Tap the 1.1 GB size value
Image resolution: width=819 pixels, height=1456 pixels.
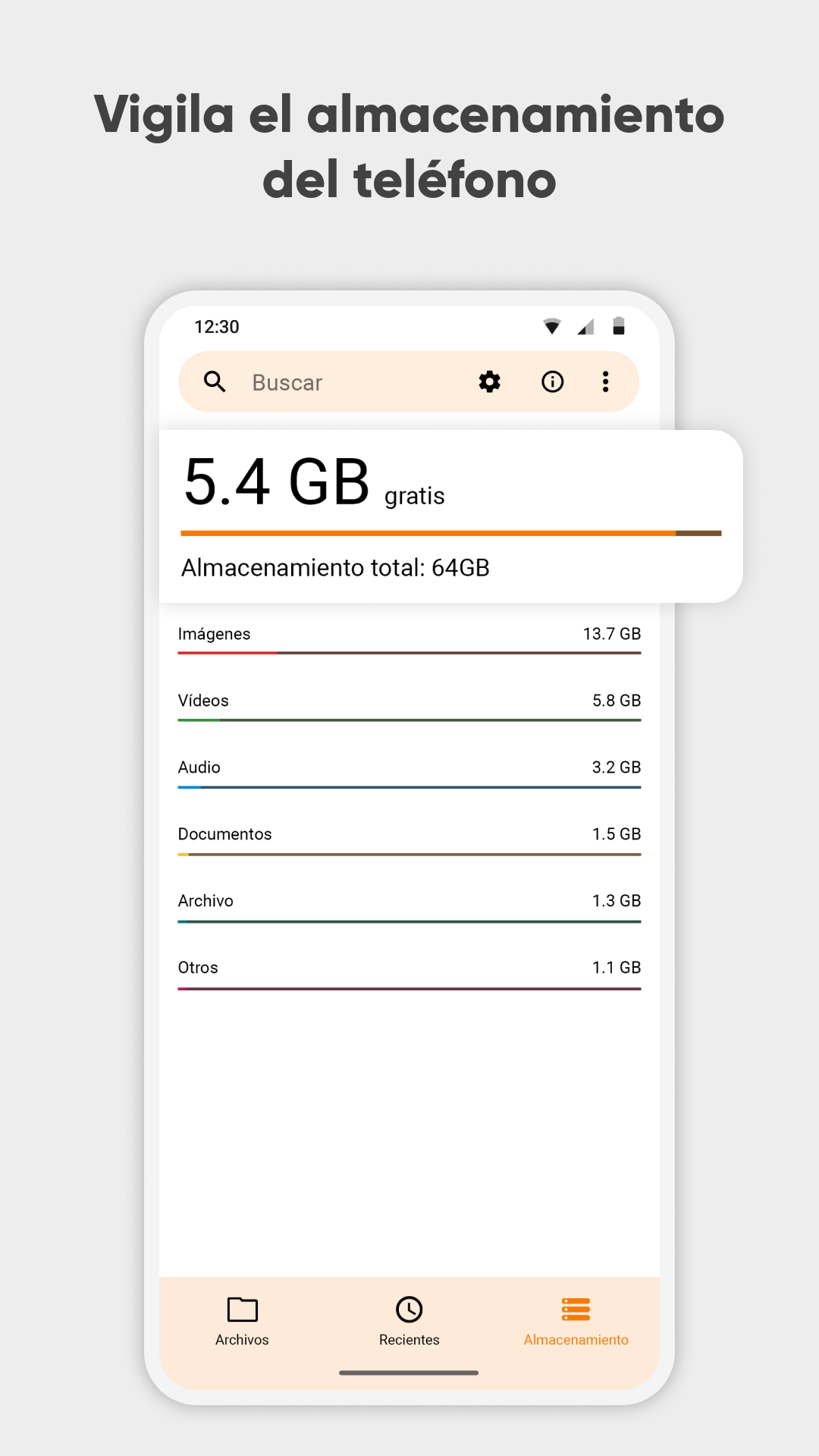[617, 968]
